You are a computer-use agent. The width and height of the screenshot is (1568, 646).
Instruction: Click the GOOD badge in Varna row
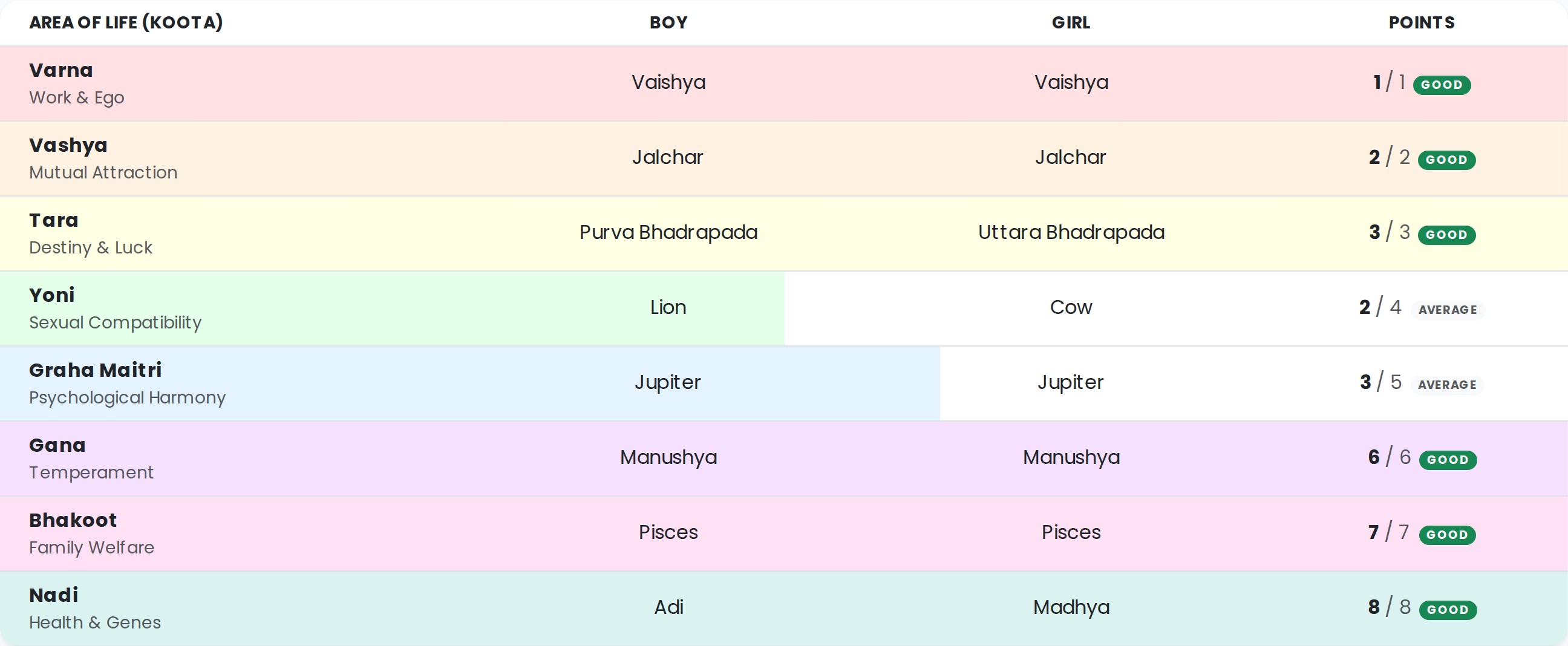click(x=1442, y=85)
